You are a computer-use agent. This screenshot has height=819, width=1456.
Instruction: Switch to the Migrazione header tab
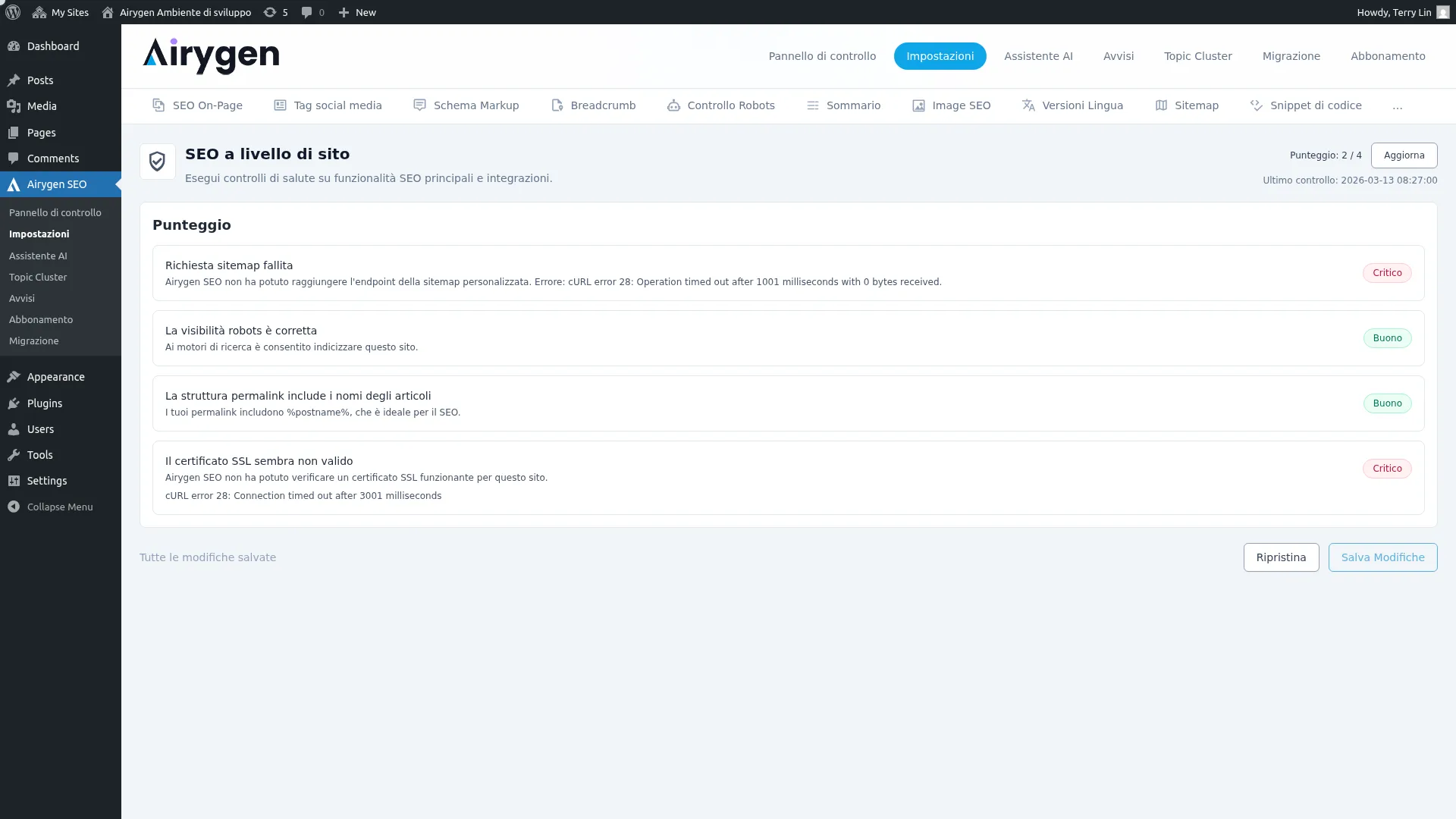tap(1291, 56)
